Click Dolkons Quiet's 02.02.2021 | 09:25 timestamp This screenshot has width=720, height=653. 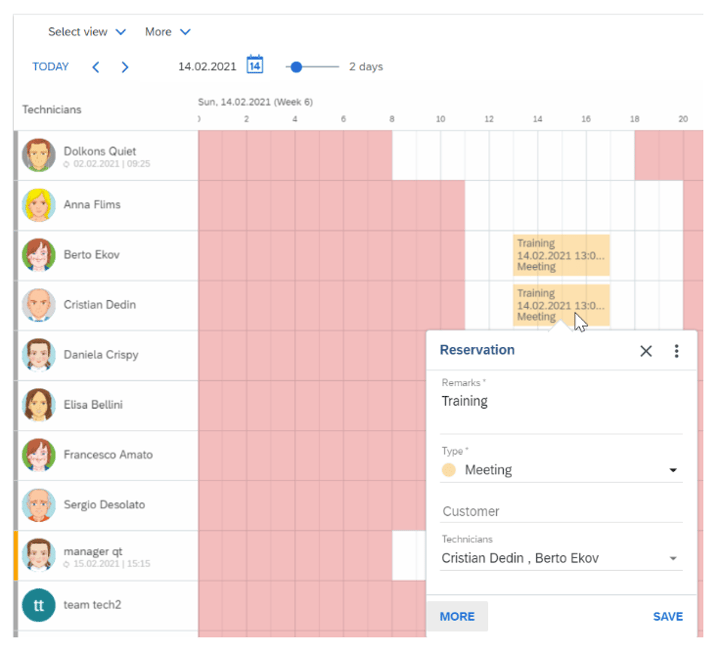(112, 164)
